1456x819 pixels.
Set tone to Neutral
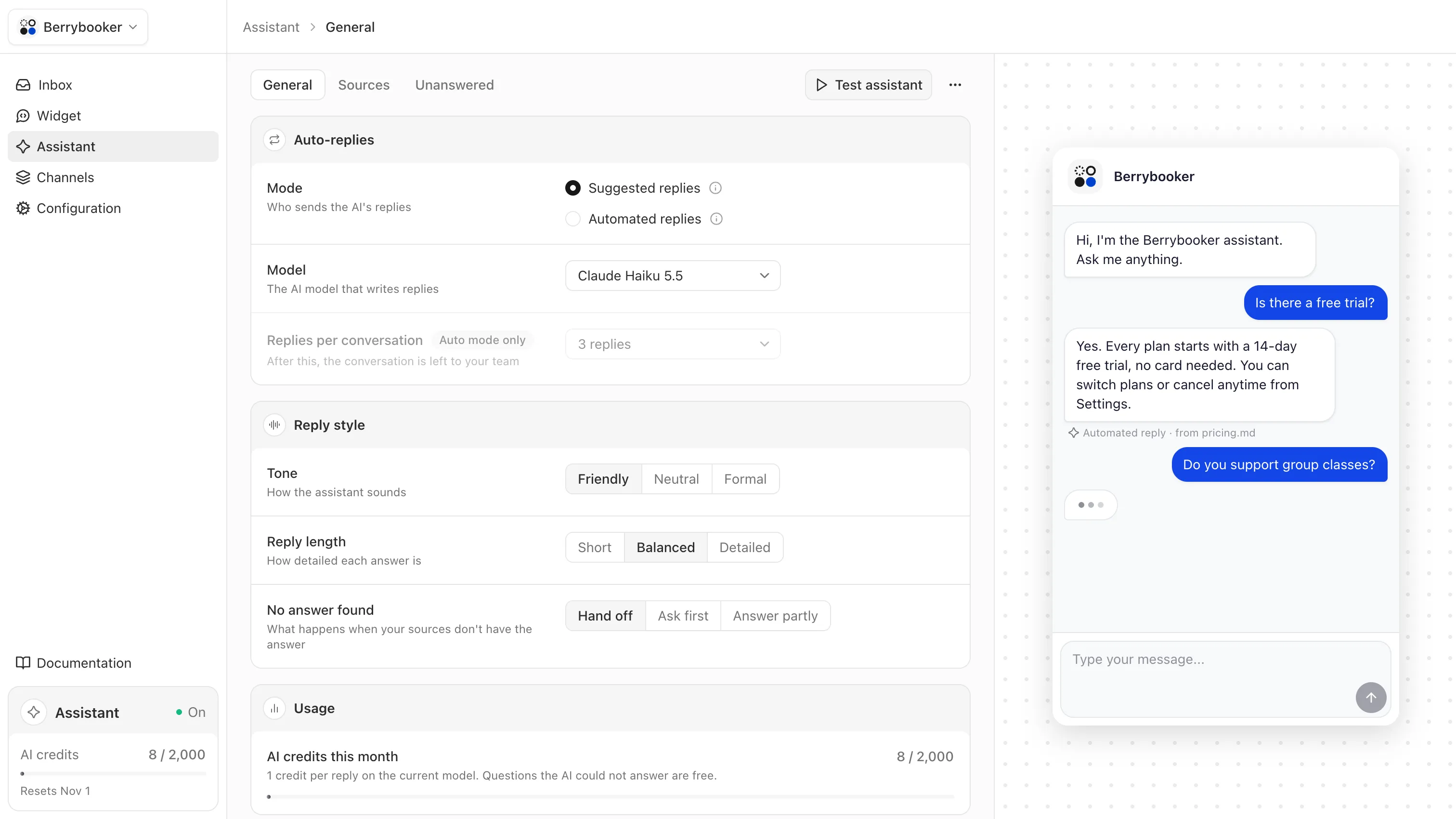coord(676,479)
